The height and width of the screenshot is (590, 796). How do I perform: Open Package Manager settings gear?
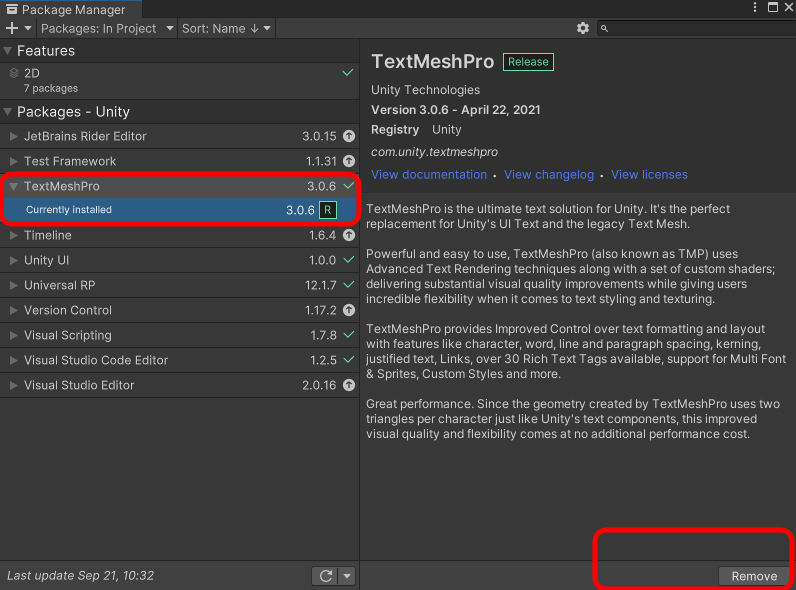pyautogui.click(x=583, y=28)
